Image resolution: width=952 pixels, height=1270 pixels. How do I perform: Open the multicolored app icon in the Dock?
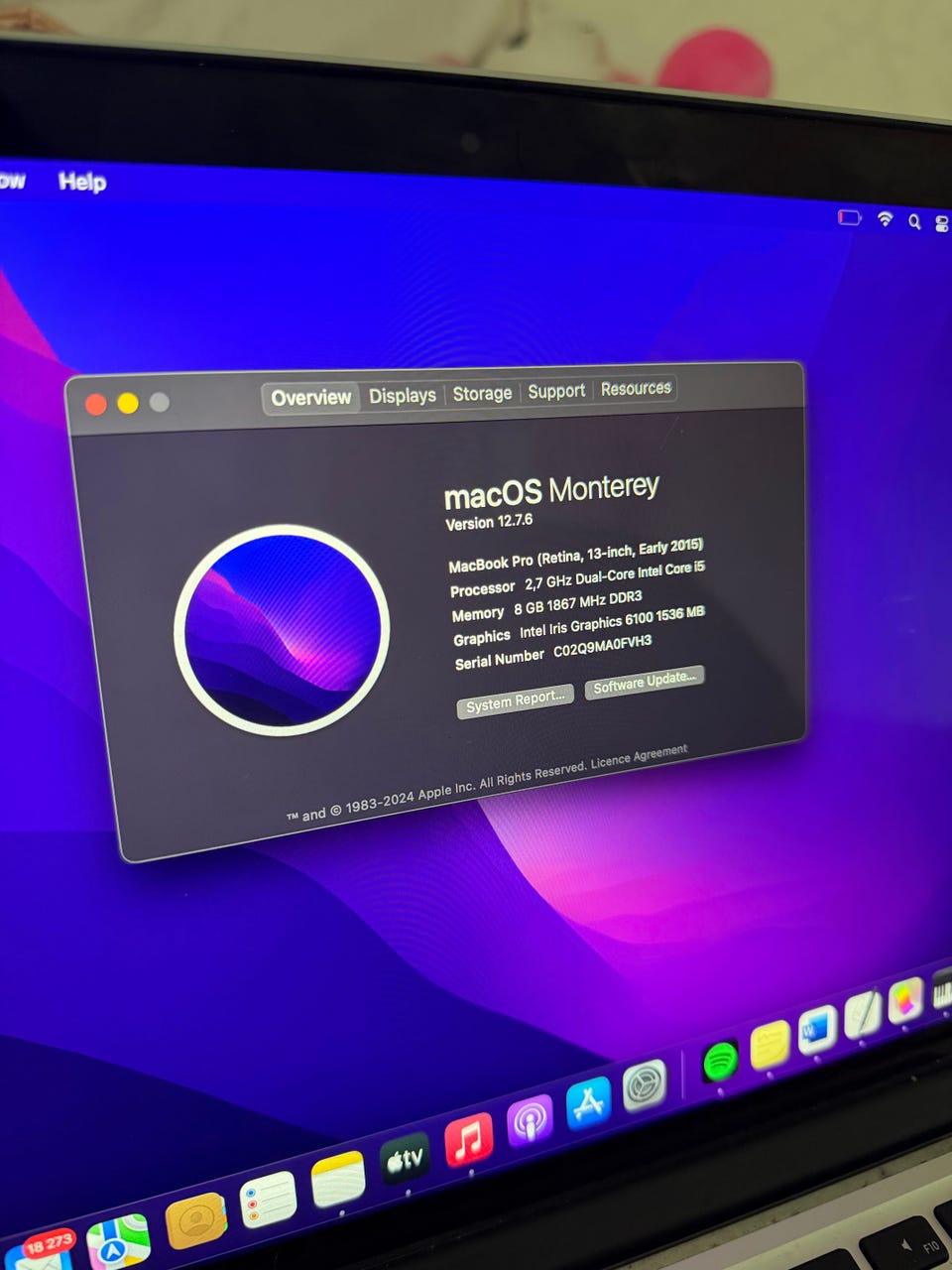(x=905, y=1001)
